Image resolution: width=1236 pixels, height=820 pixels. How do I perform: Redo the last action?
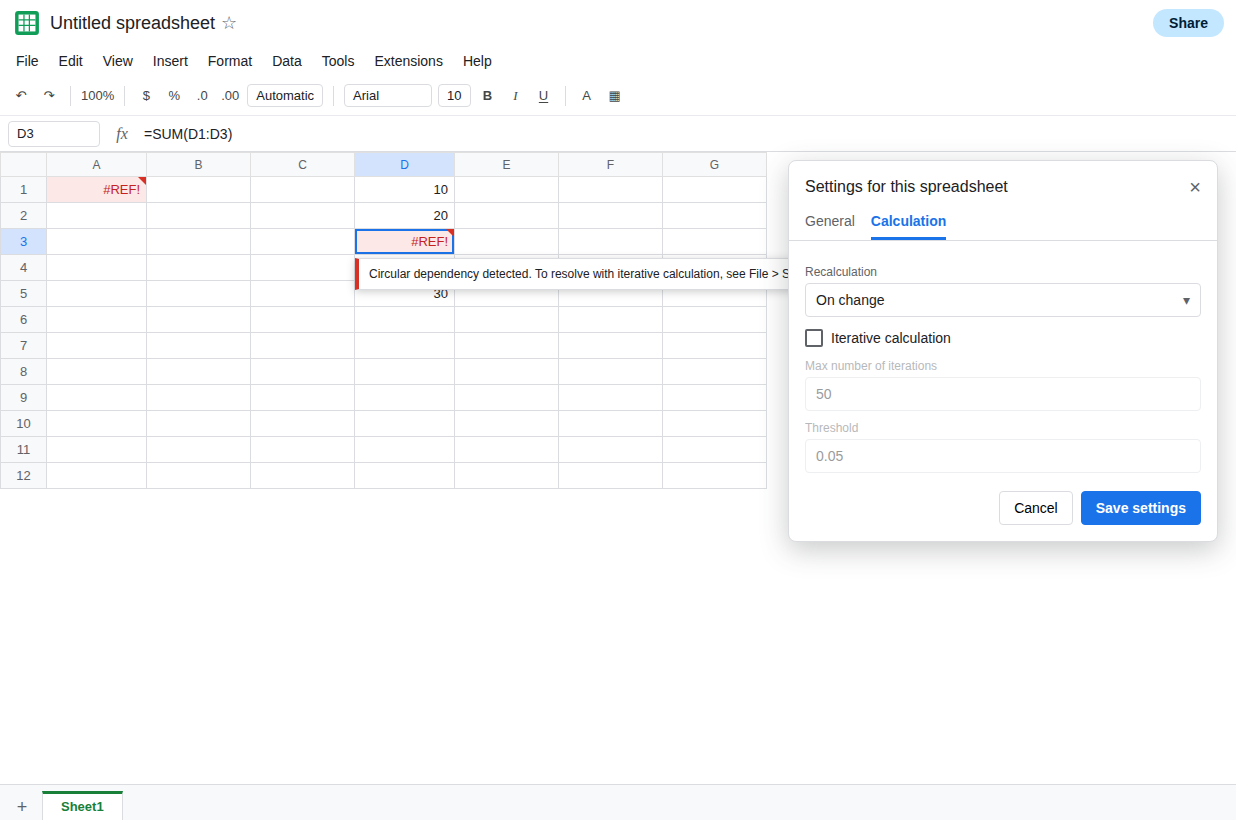pos(49,96)
